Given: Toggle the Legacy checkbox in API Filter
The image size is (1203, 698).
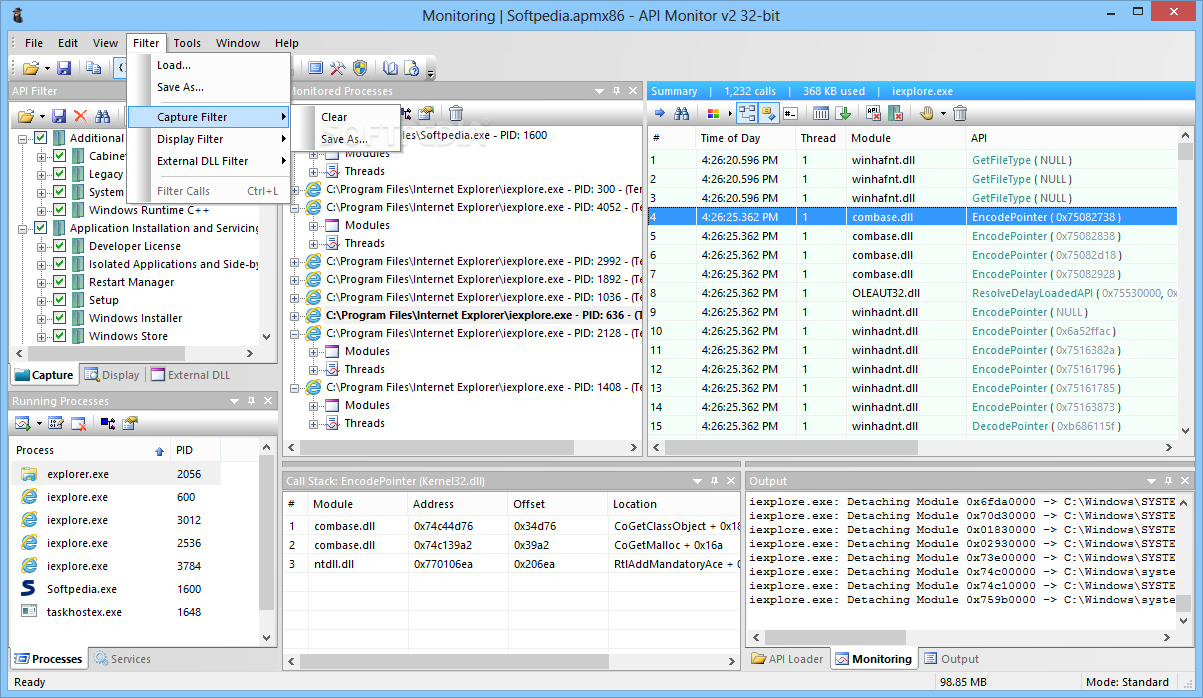Looking at the screenshot, I should pyautogui.click(x=59, y=174).
